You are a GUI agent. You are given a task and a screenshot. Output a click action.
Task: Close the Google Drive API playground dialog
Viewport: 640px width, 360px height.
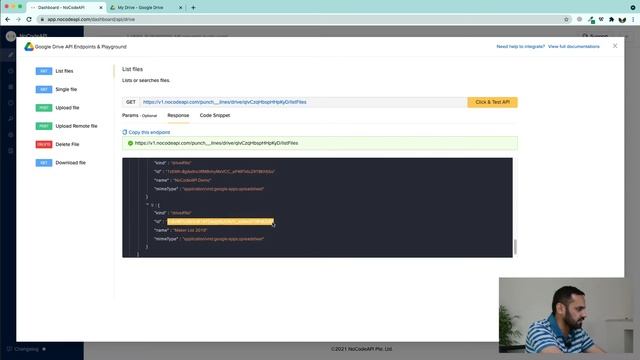click(615, 46)
